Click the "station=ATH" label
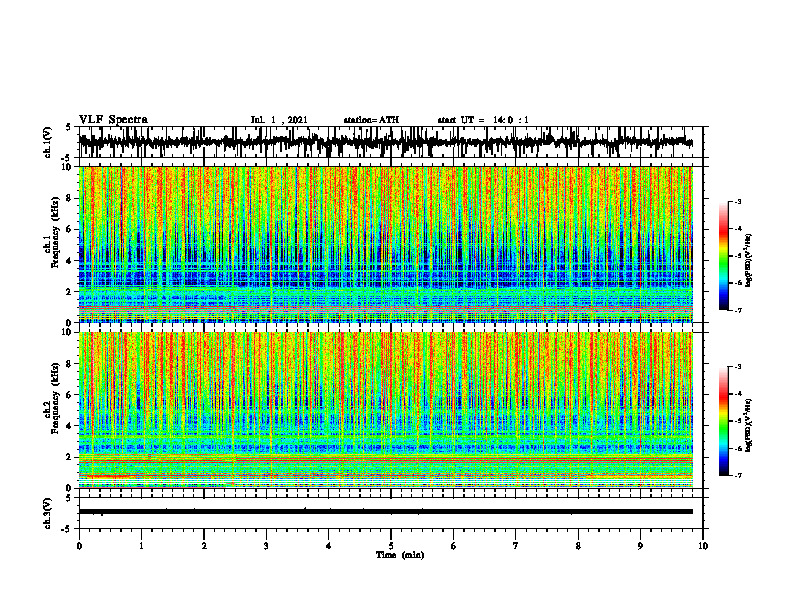 click(371, 120)
